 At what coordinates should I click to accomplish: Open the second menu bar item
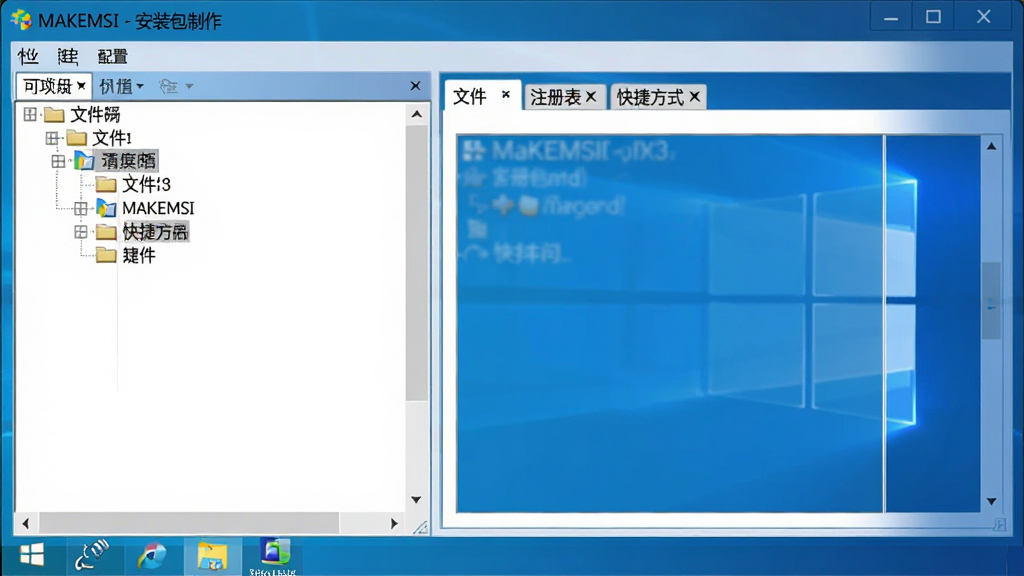pos(68,57)
